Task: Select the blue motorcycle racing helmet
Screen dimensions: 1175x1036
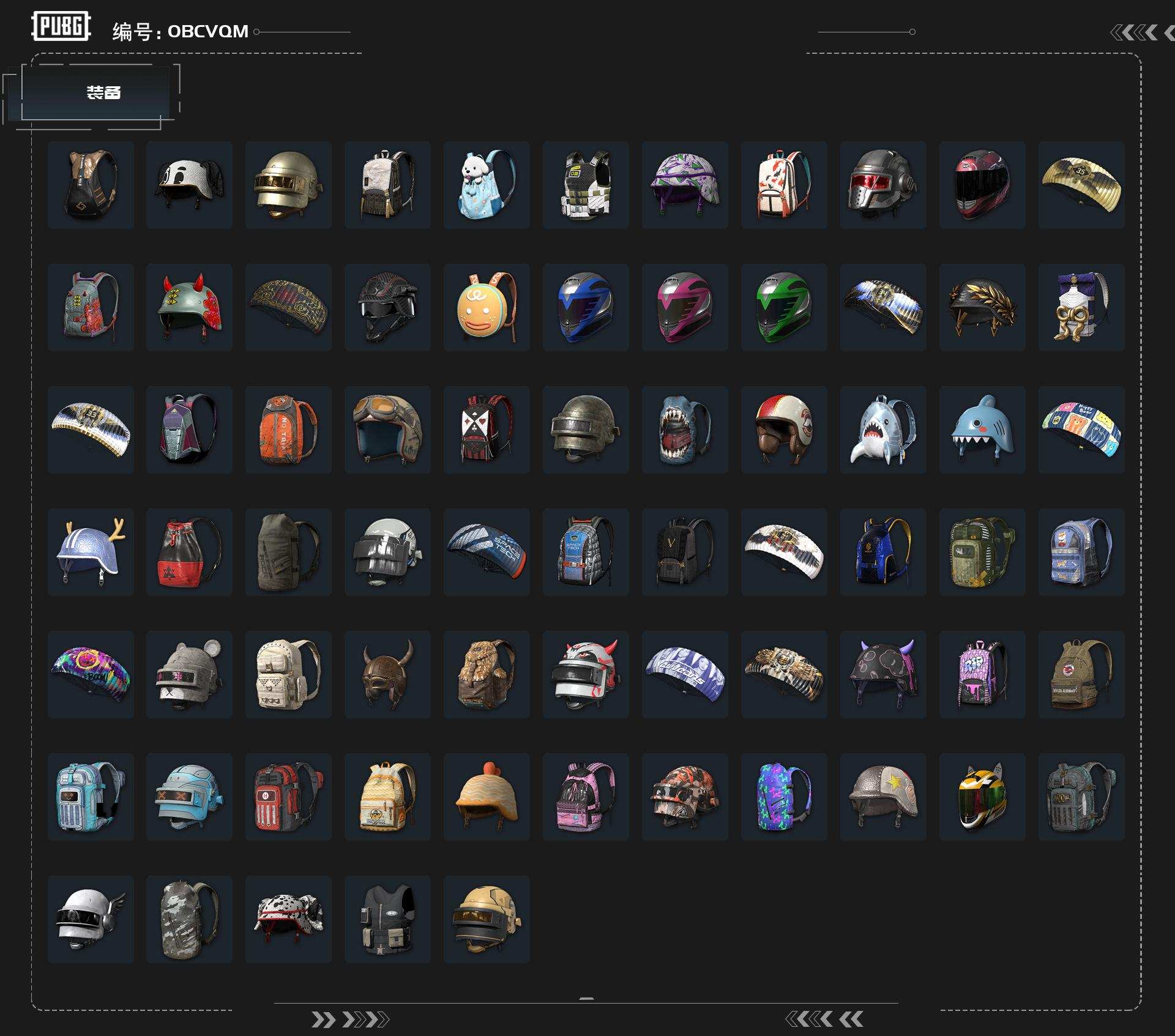Action: point(586,307)
